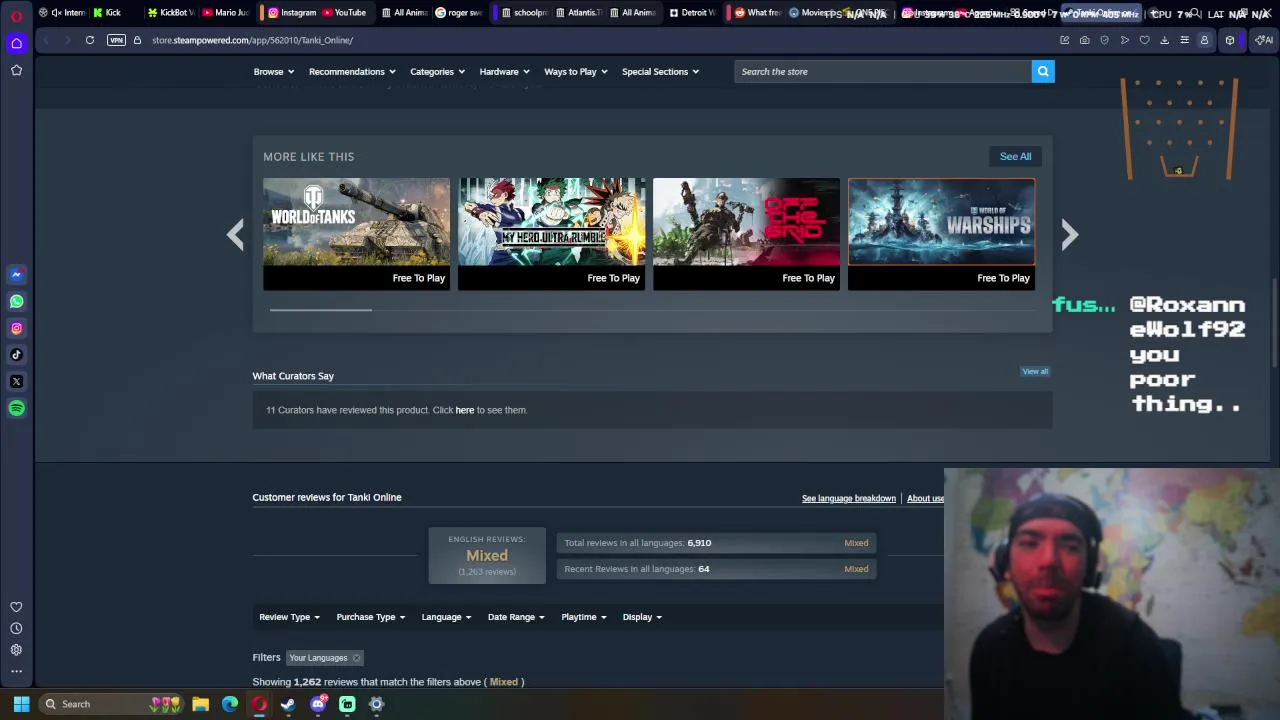Open the Opera main menu logo
The height and width of the screenshot is (720, 1280).
(16, 15)
